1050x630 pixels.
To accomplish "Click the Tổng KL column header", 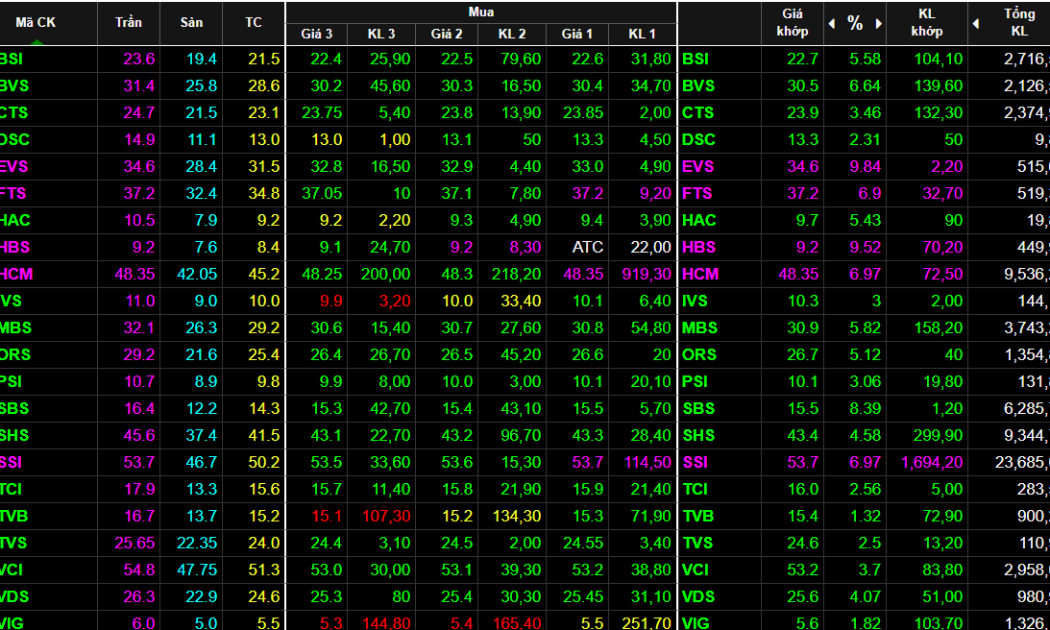I will (1019, 22).
